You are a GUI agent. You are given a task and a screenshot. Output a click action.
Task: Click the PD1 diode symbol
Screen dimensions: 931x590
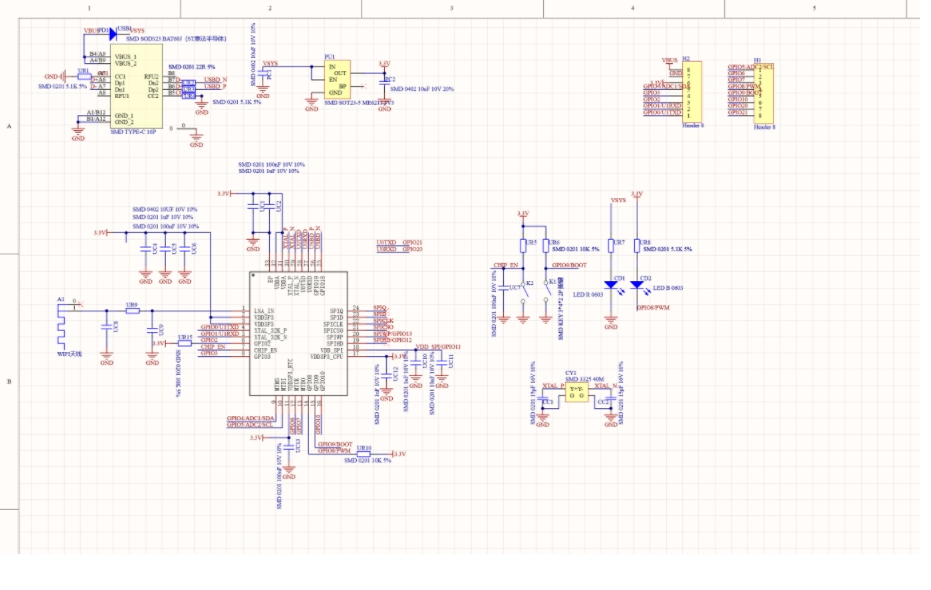pos(111,33)
